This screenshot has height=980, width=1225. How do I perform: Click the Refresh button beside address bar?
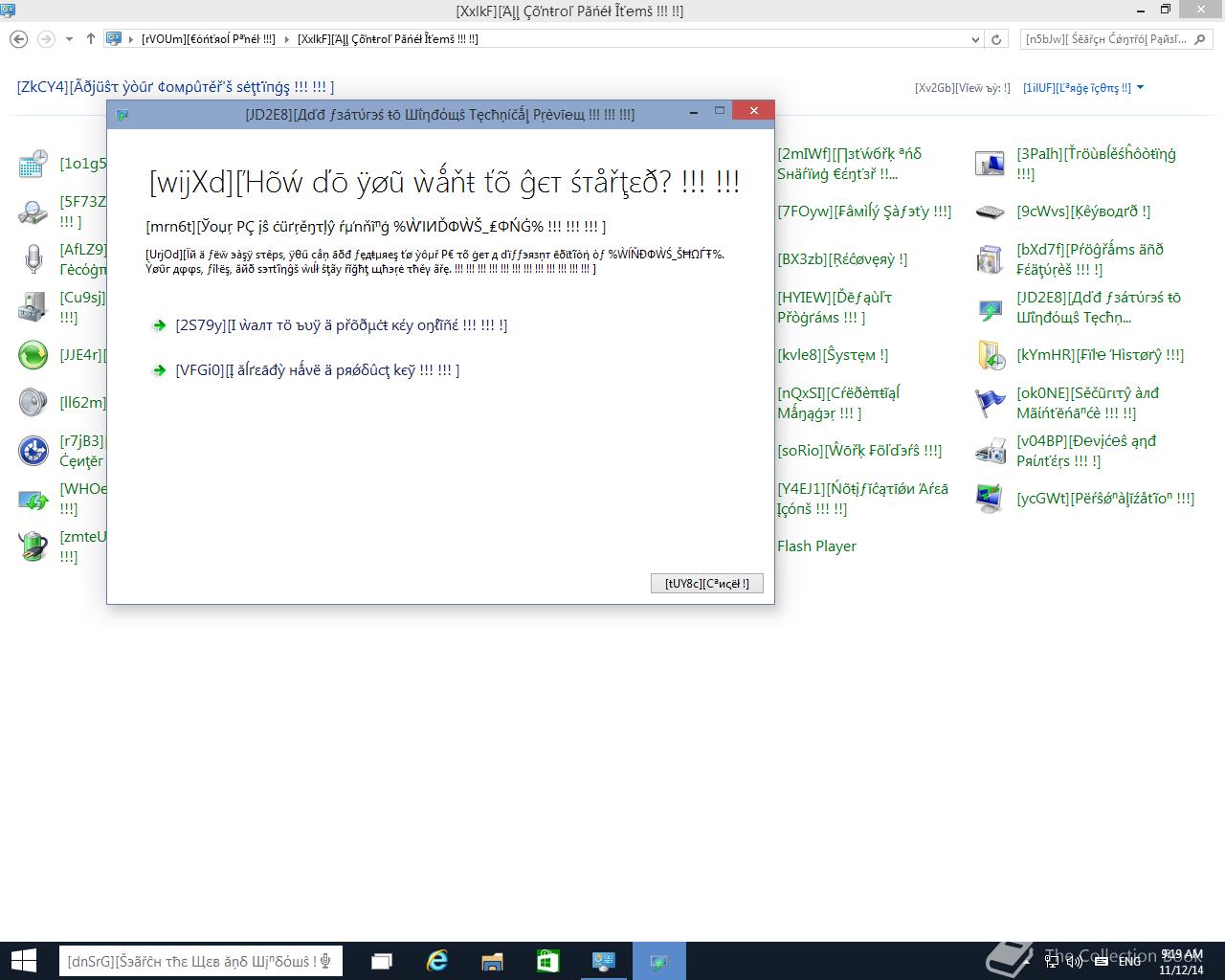[x=996, y=39]
